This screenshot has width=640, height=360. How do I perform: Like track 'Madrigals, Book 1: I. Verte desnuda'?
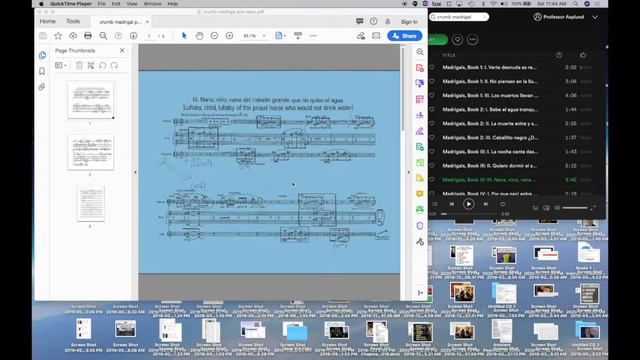432,67
